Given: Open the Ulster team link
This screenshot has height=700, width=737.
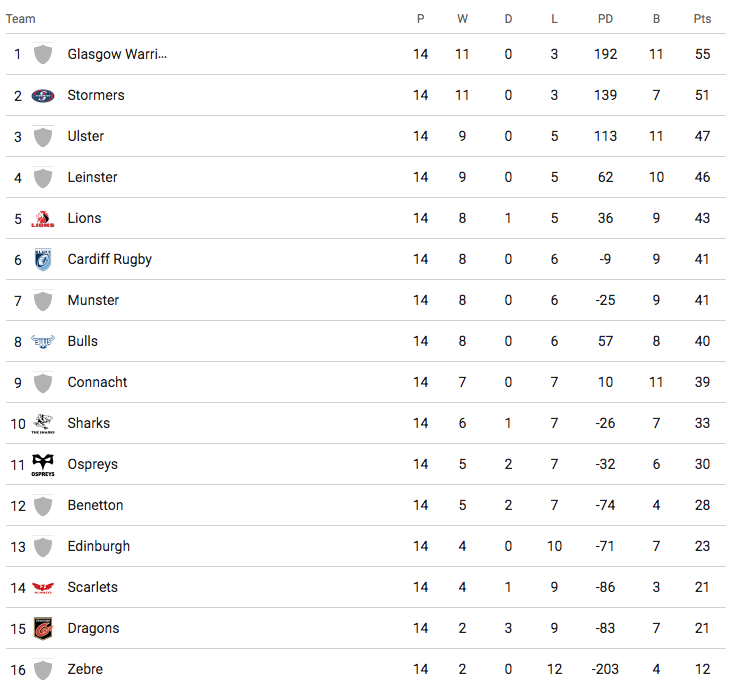Looking at the screenshot, I should (x=86, y=136).
